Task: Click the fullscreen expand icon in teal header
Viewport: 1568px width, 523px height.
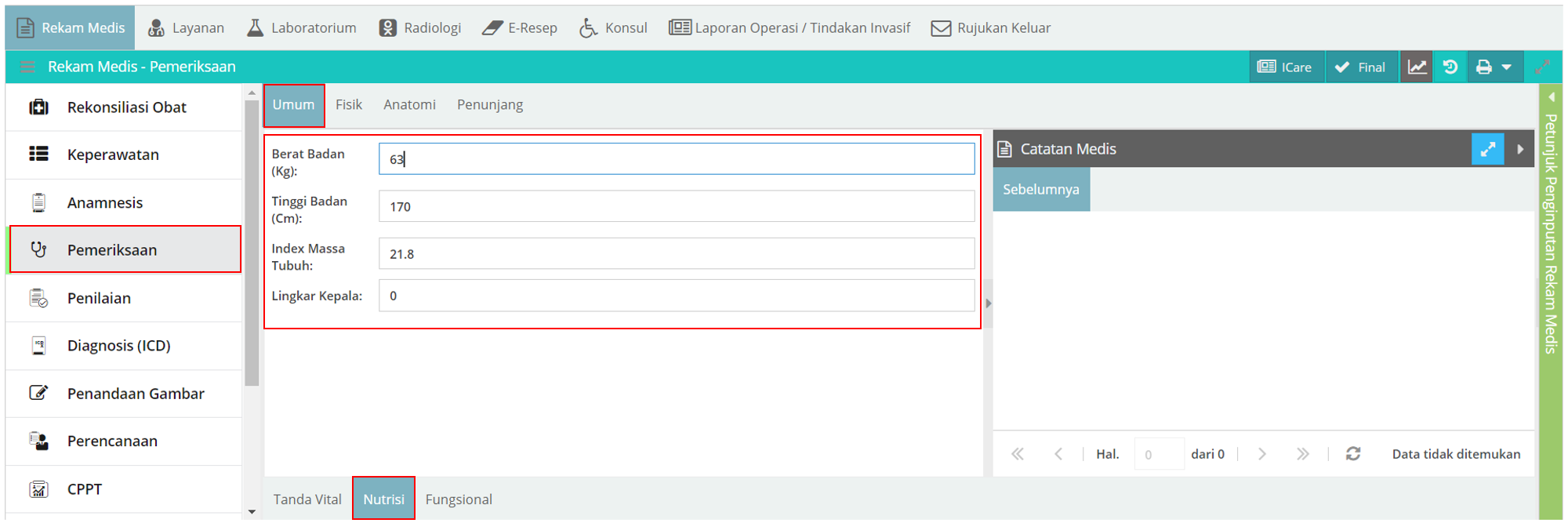Action: tap(1542, 67)
